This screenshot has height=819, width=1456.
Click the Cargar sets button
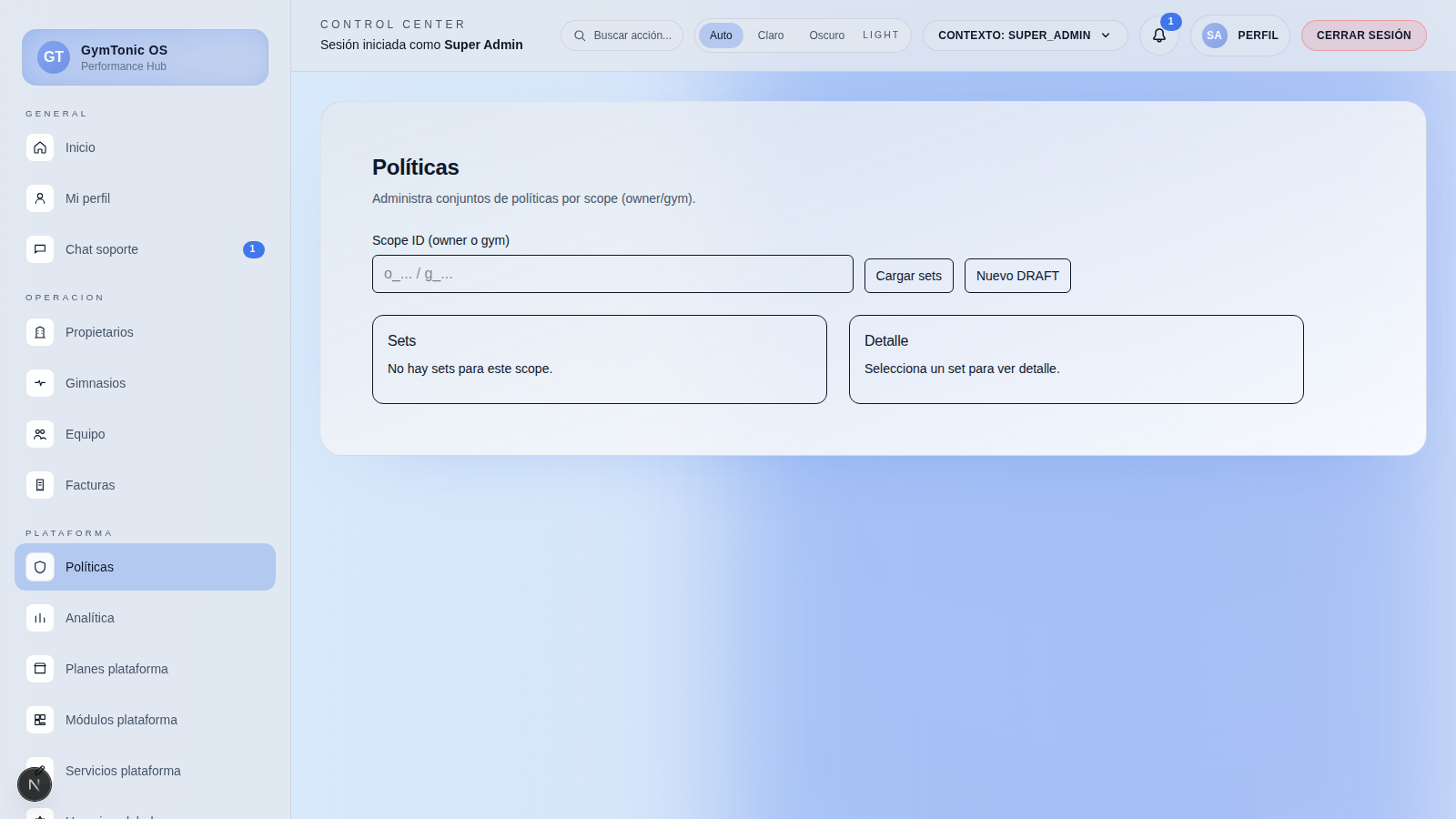click(x=908, y=276)
